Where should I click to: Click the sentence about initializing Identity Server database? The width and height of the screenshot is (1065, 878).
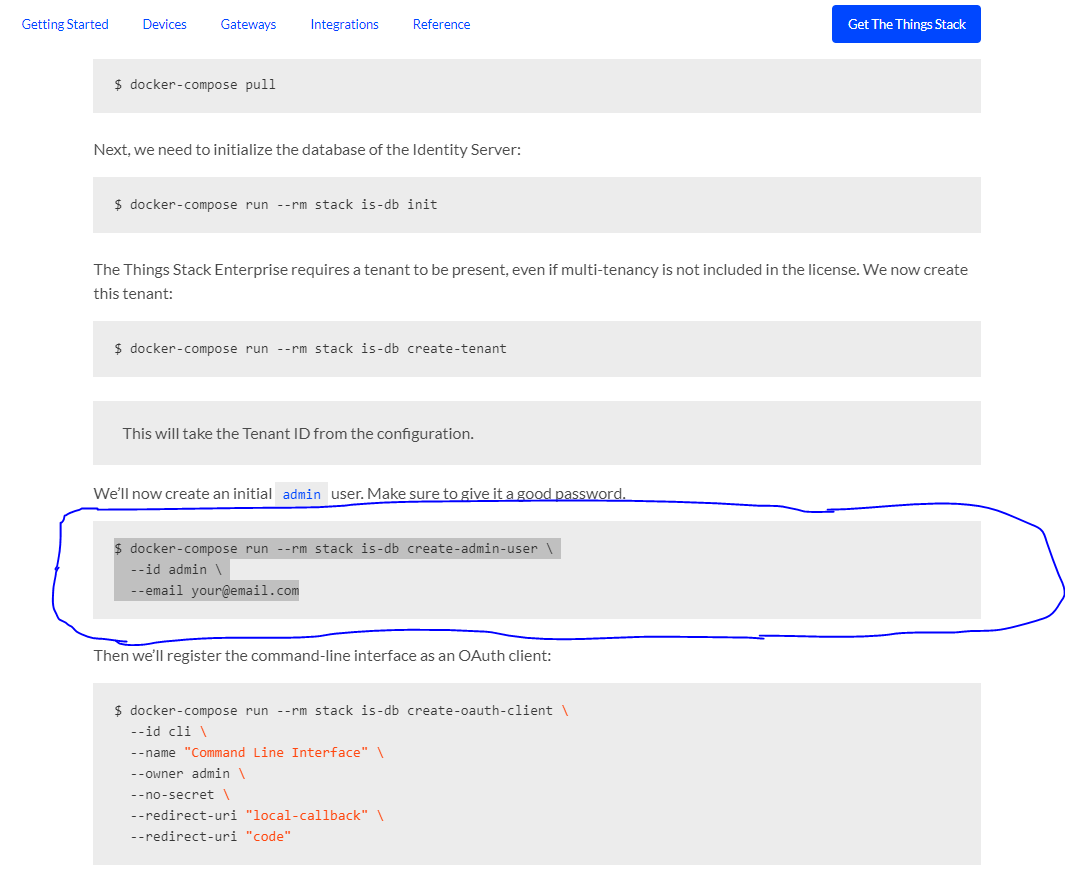pyautogui.click(x=307, y=150)
